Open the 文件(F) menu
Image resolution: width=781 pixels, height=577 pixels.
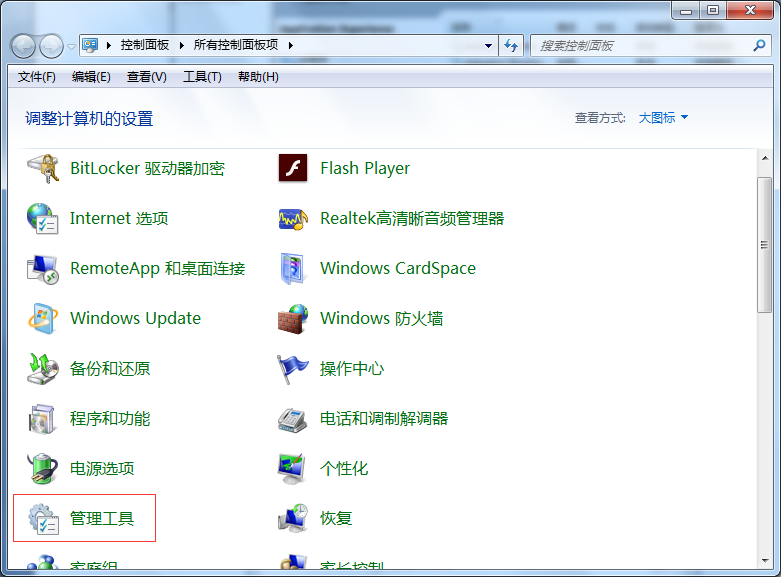[37, 77]
